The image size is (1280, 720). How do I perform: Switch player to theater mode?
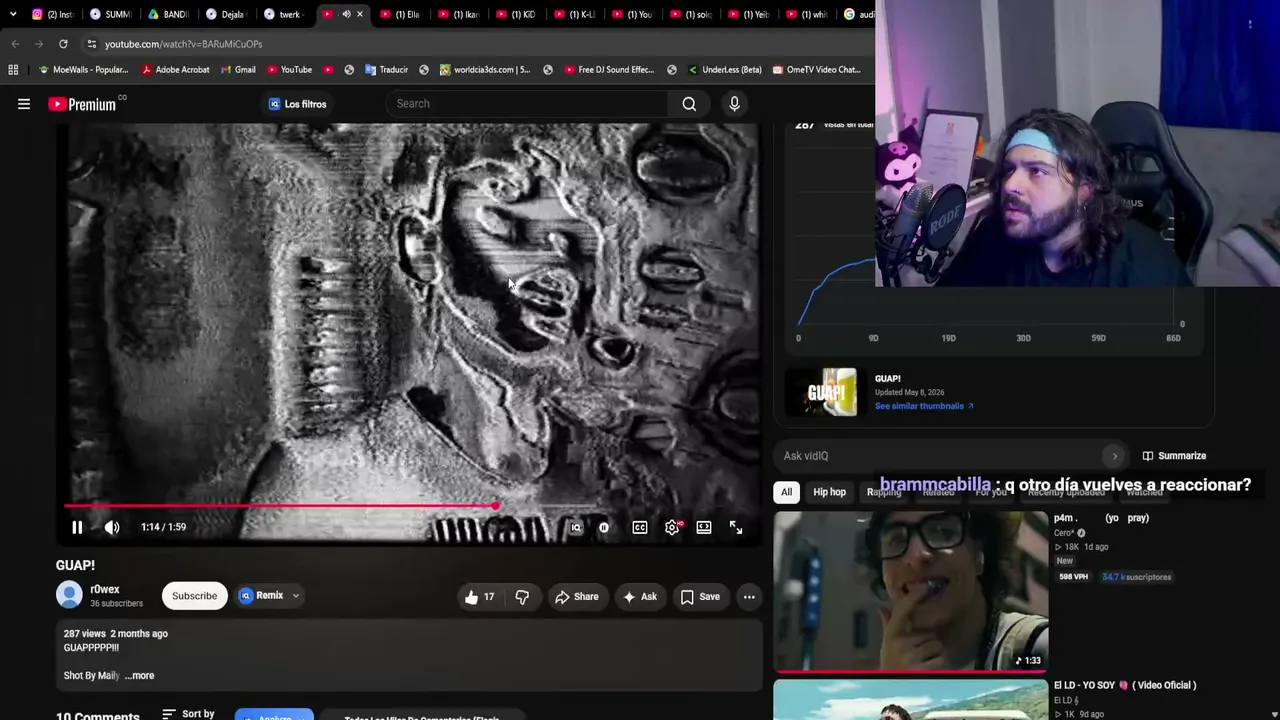coord(704,527)
